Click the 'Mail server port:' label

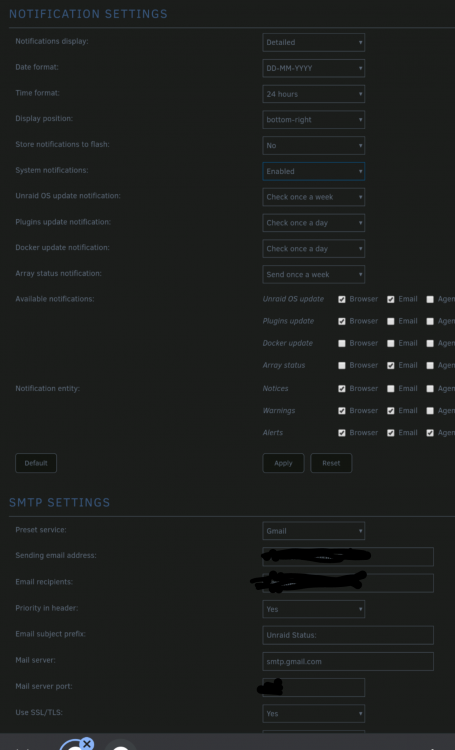[44, 686]
